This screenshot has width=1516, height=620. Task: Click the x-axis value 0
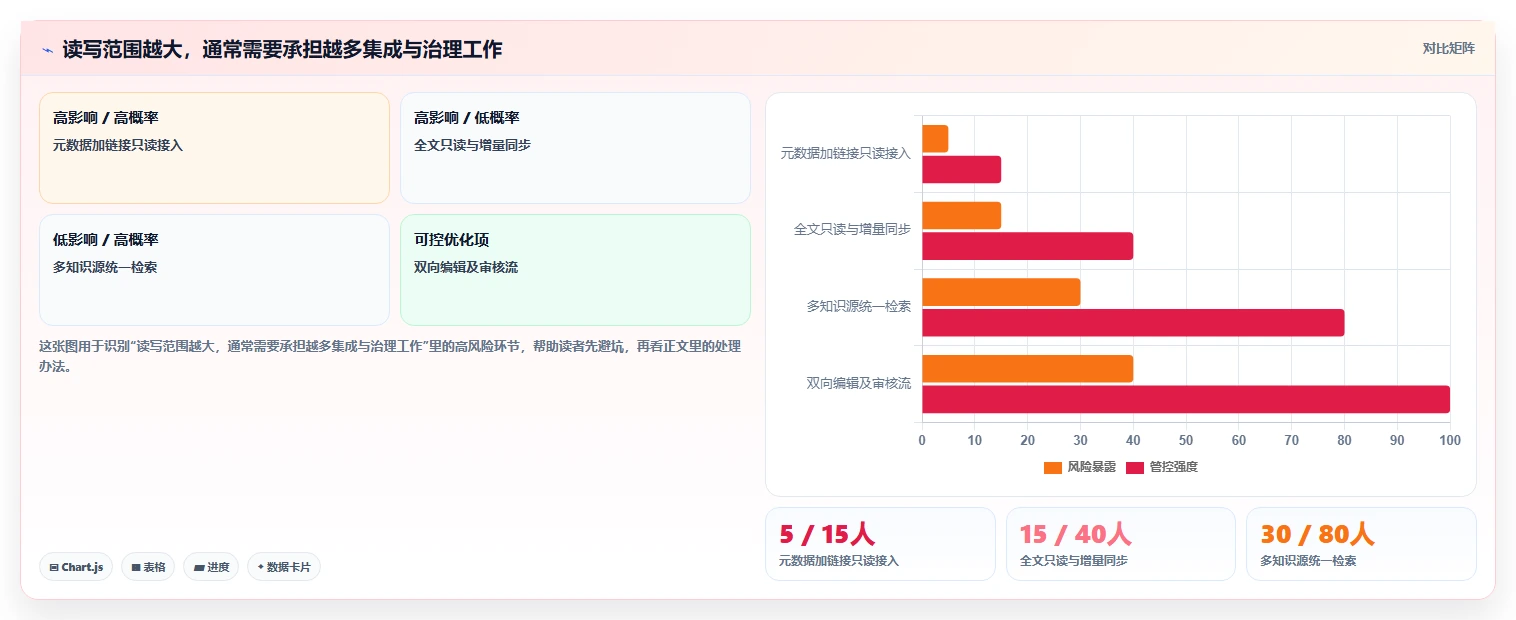pos(922,440)
